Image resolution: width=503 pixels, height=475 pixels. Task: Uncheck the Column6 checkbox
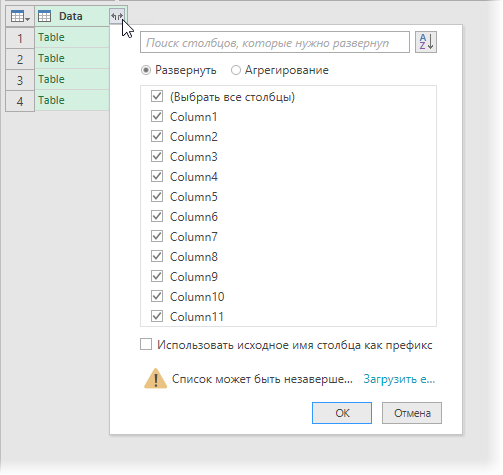coord(157,216)
